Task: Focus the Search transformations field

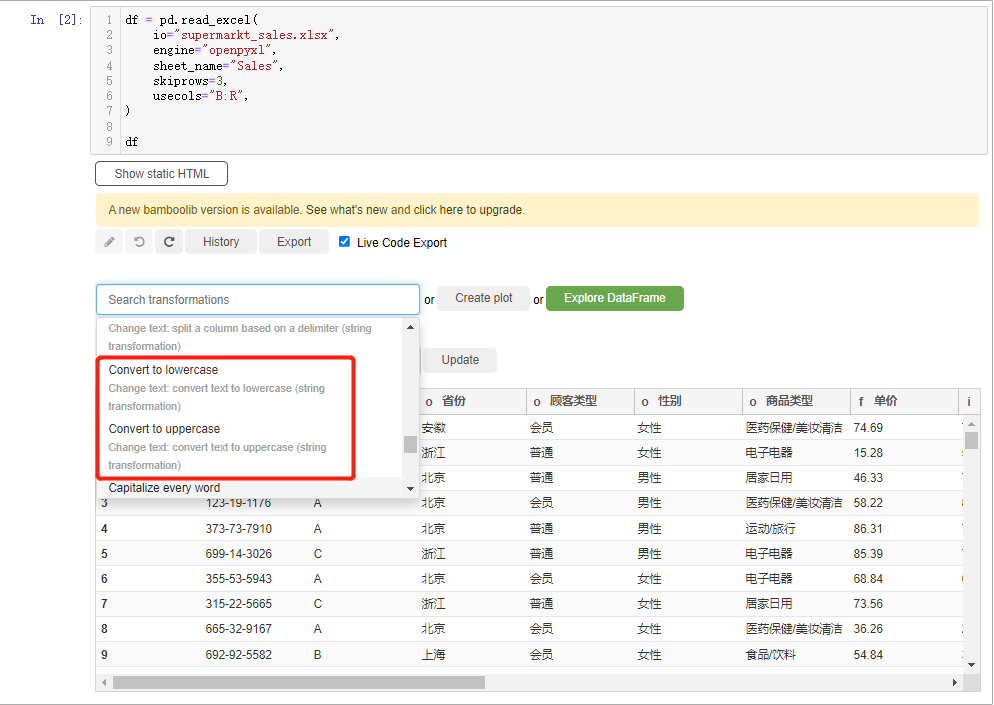Action: [x=258, y=300]
